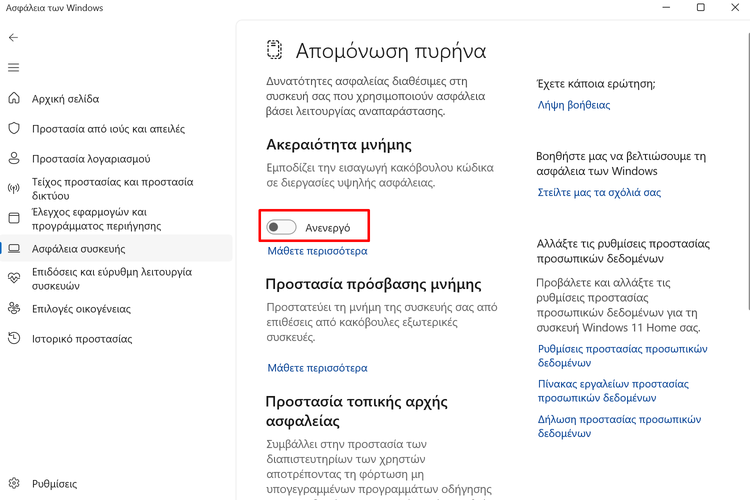Select Ασφάλεια συσκευής in the sidebar
Viewport: 750px width, 500px height.
click(x=78, y=249)
